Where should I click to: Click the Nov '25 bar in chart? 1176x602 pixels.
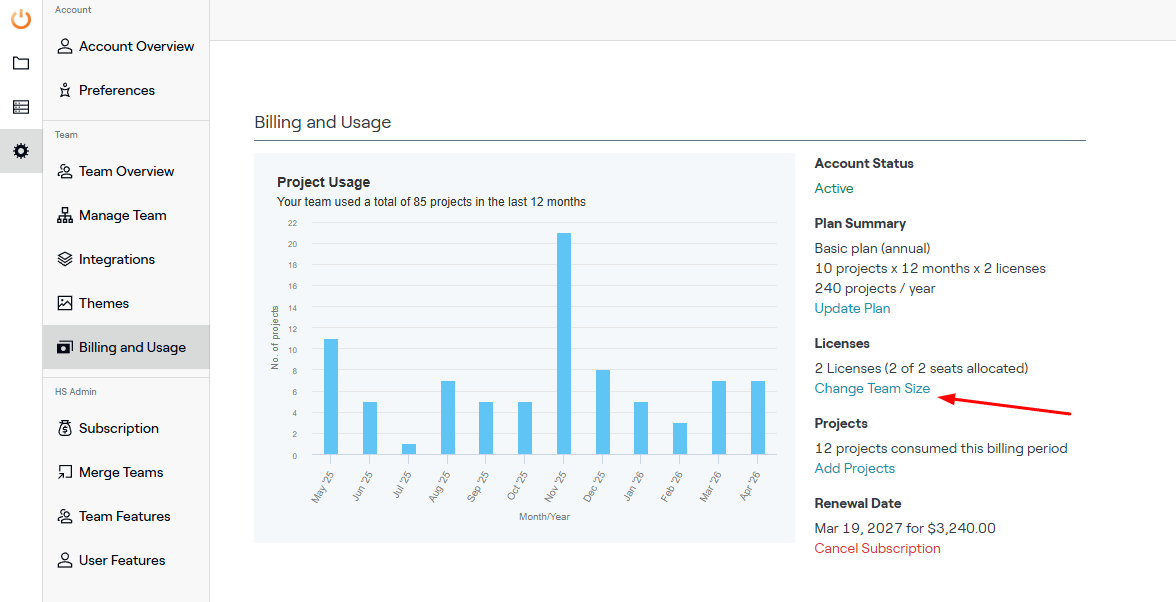click(x=564, y=343)
